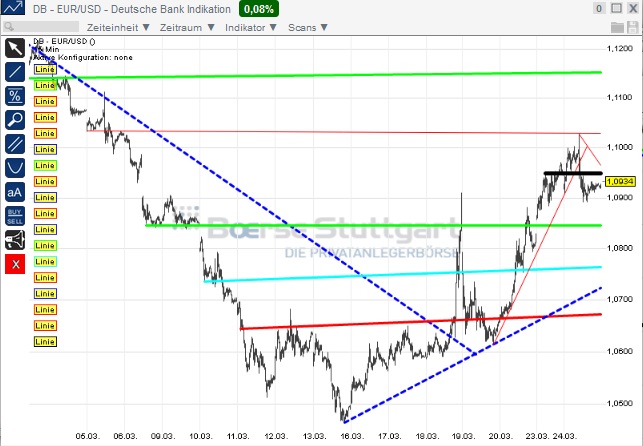Select the cyan-bordered Linie label
This screenshot has width=643, height=446.
[45, 262]
